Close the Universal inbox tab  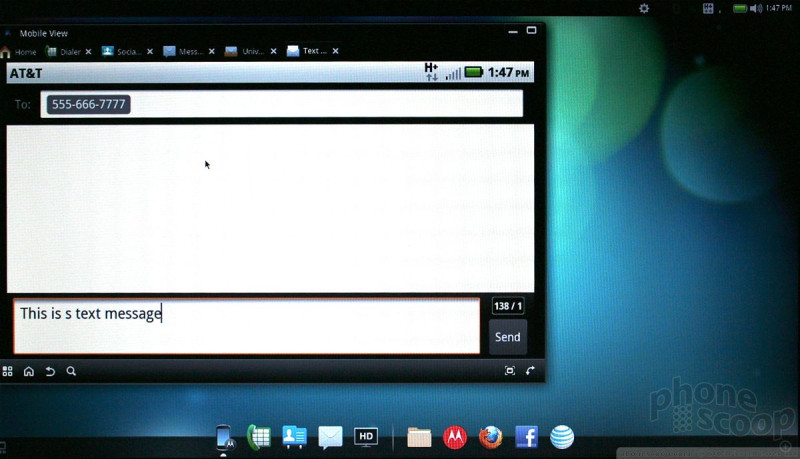(273, 52)
